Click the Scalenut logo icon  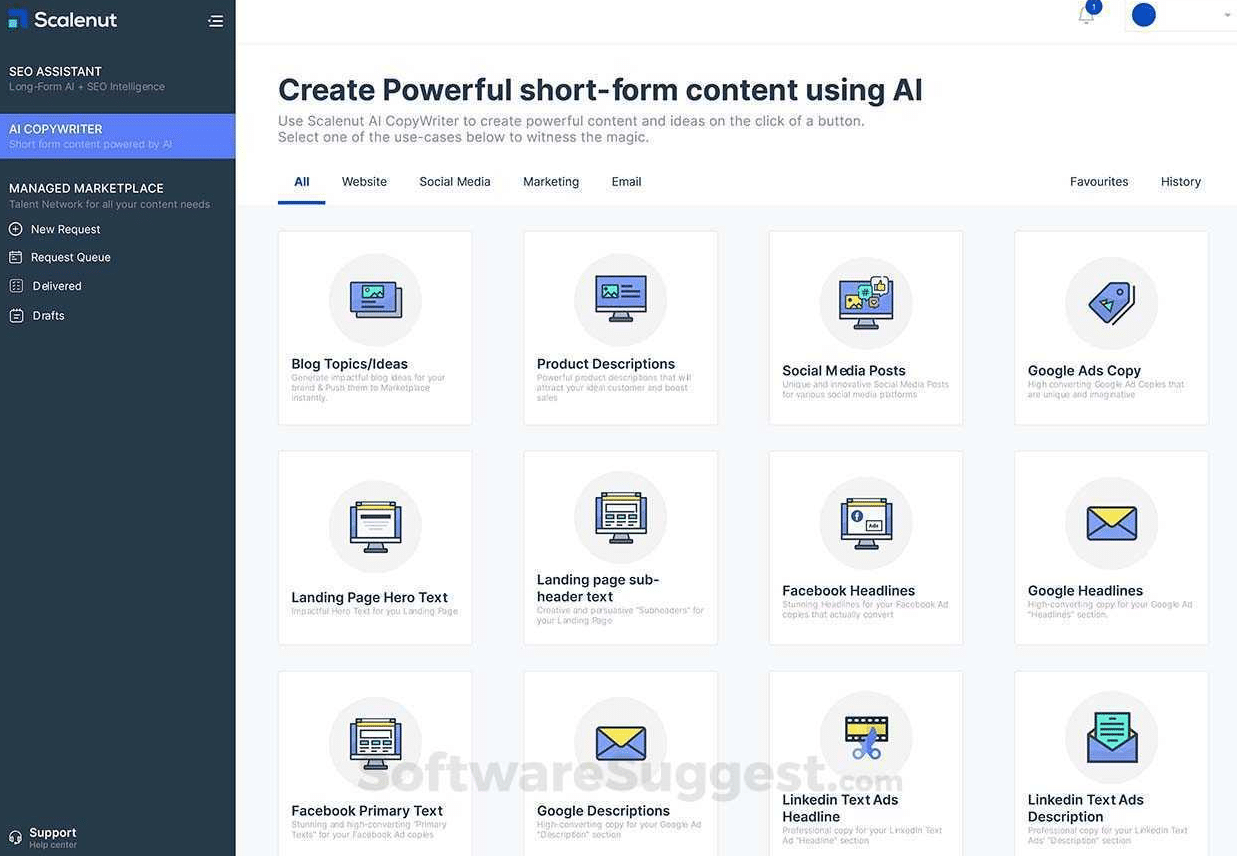18,19
